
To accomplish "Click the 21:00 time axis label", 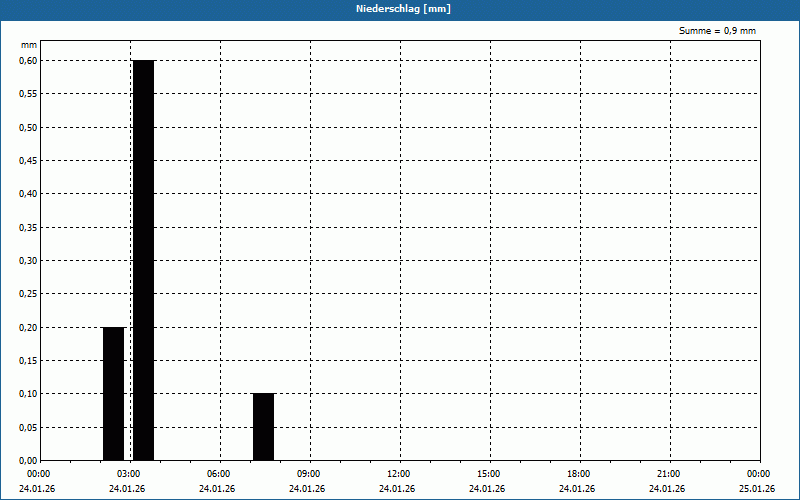I will coord(668,473).
